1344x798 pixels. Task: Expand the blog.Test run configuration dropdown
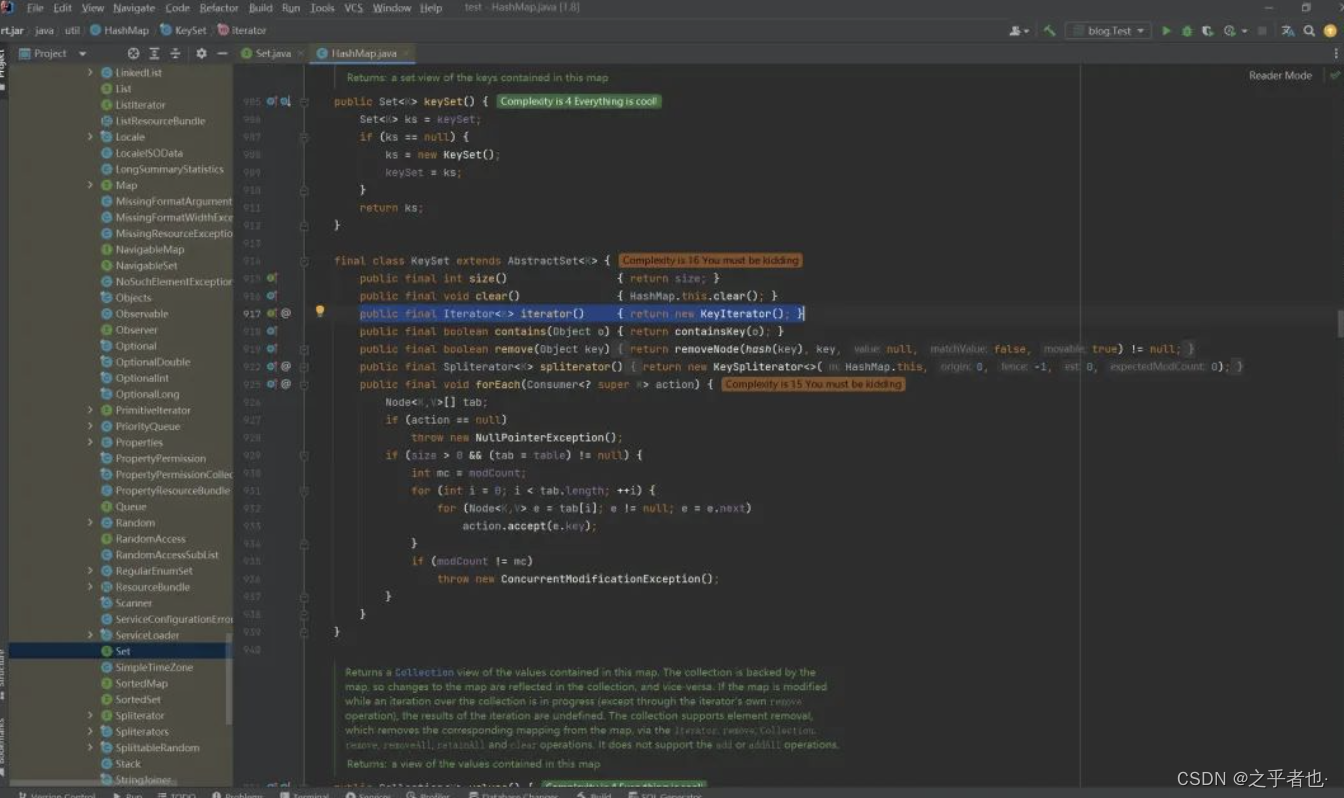click(x=1140, y=30)
